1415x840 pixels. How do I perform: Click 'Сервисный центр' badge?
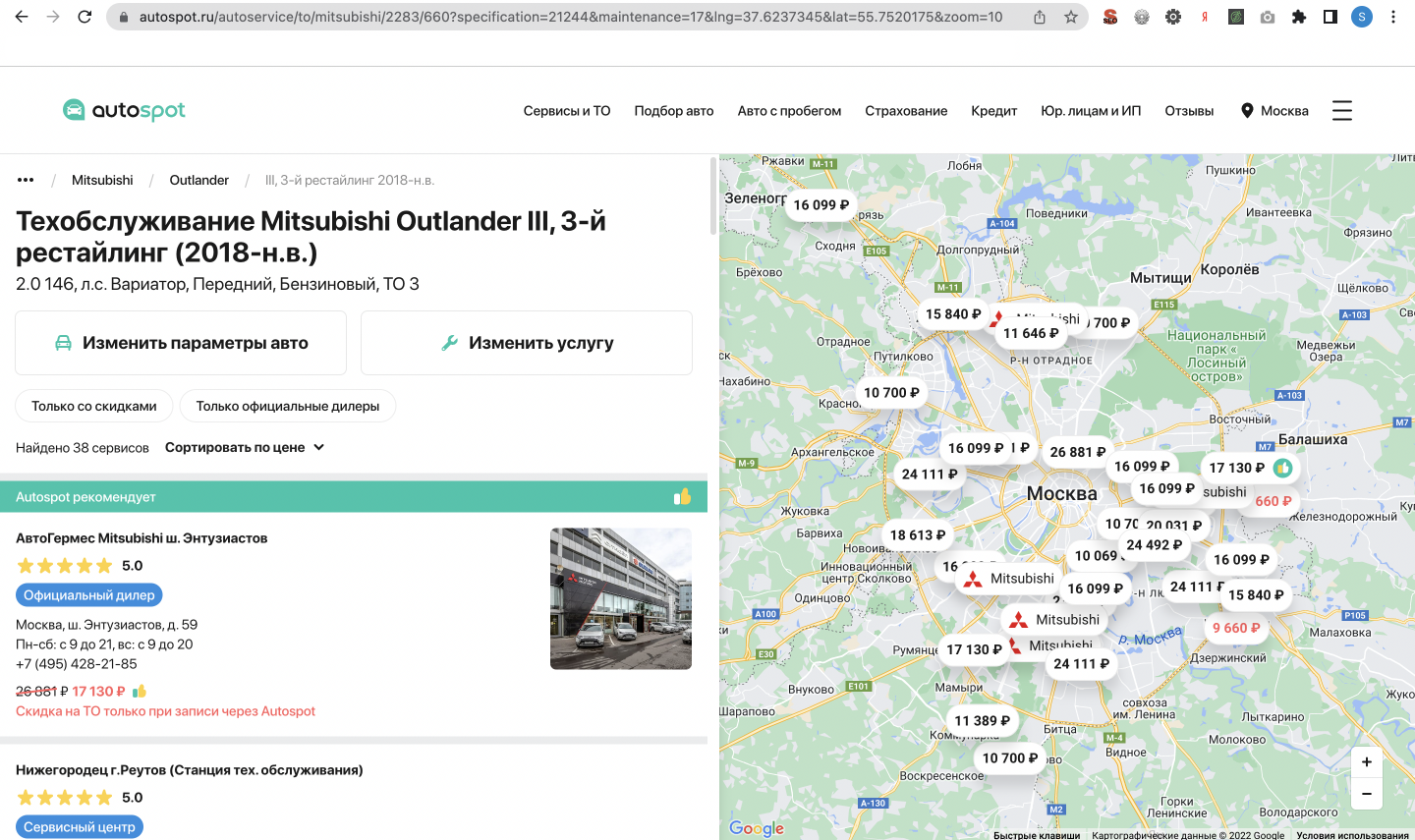point(80,826)
